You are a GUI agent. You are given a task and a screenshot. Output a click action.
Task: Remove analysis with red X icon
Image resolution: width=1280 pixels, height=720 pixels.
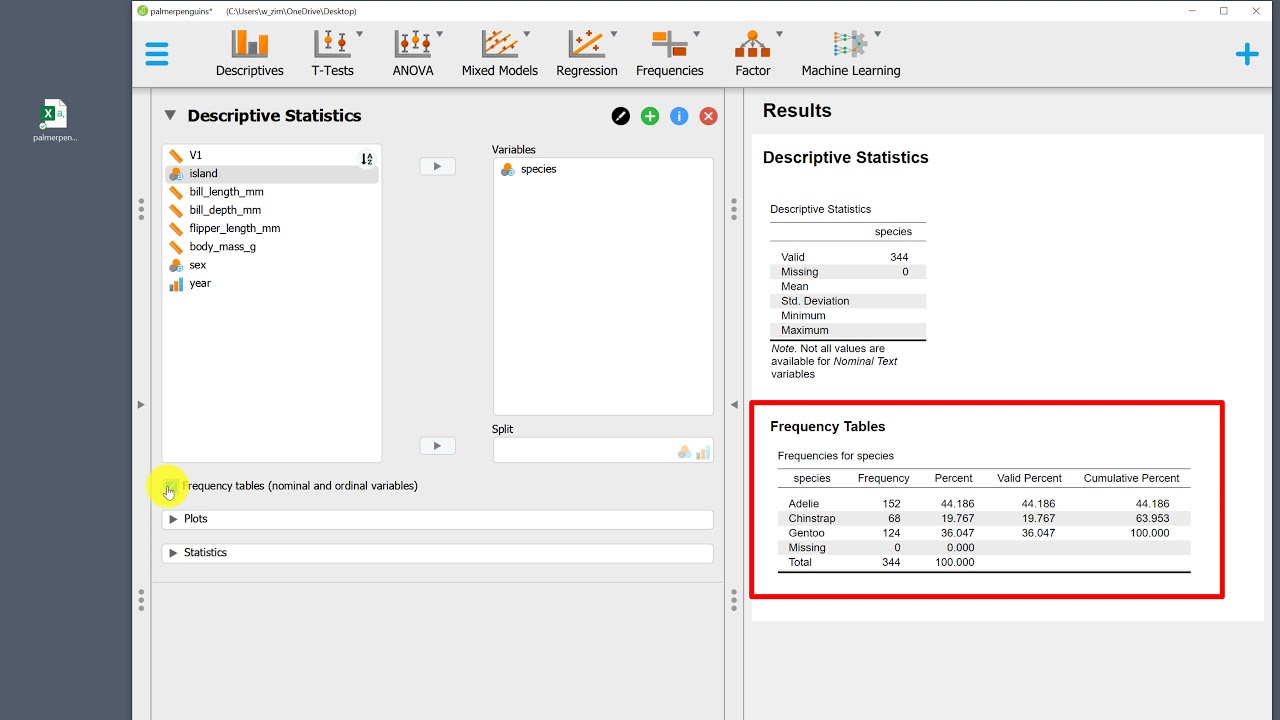pos(708,115)
